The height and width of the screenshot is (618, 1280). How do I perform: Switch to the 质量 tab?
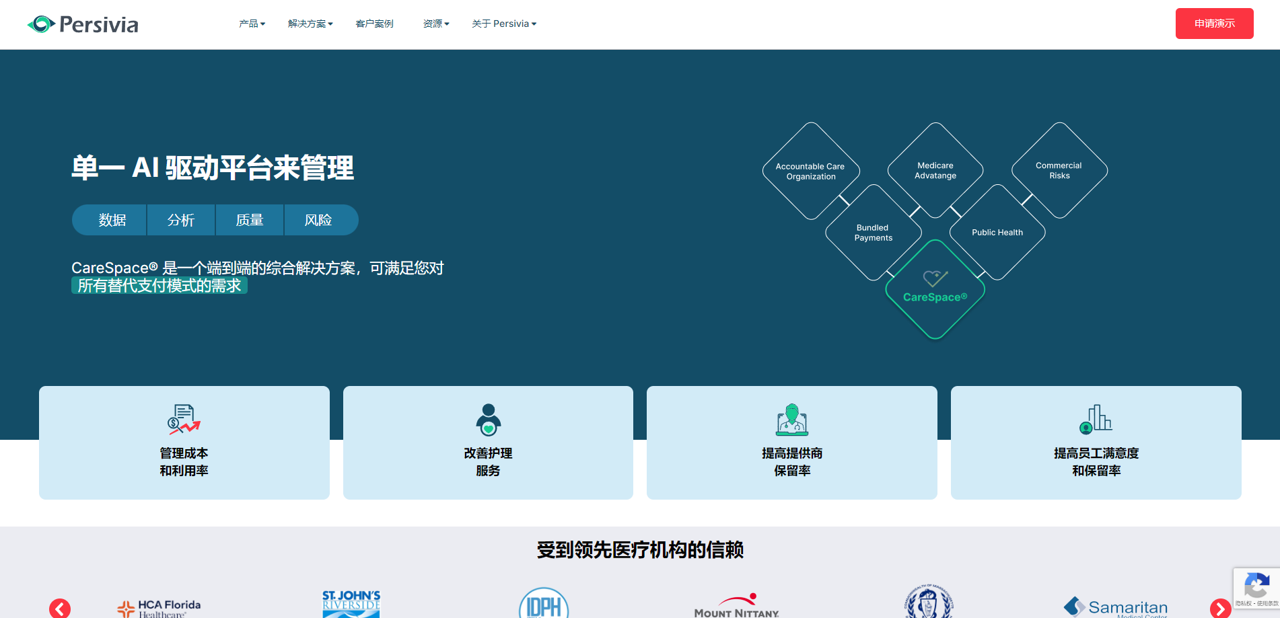pos(250,220)
